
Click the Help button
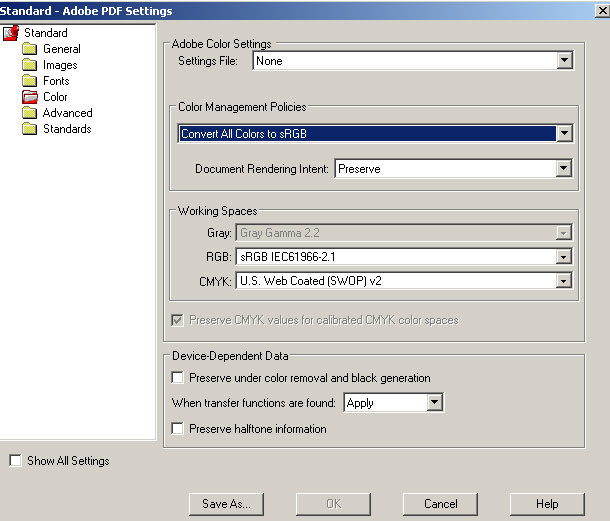547,504
